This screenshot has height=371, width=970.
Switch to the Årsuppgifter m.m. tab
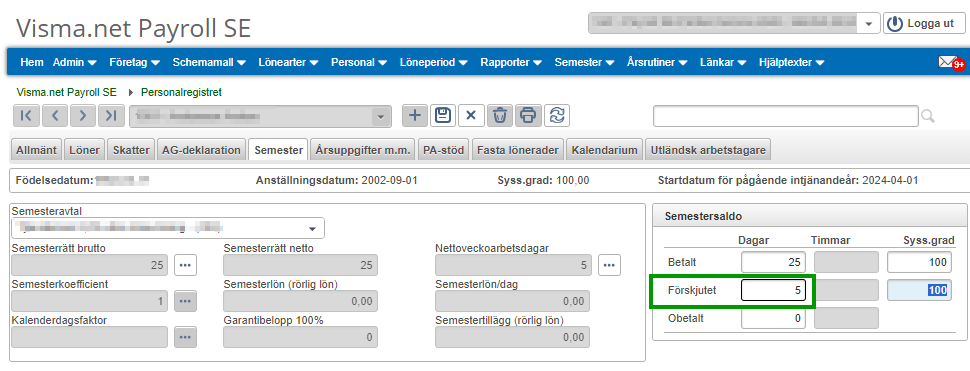pos(363,150)
